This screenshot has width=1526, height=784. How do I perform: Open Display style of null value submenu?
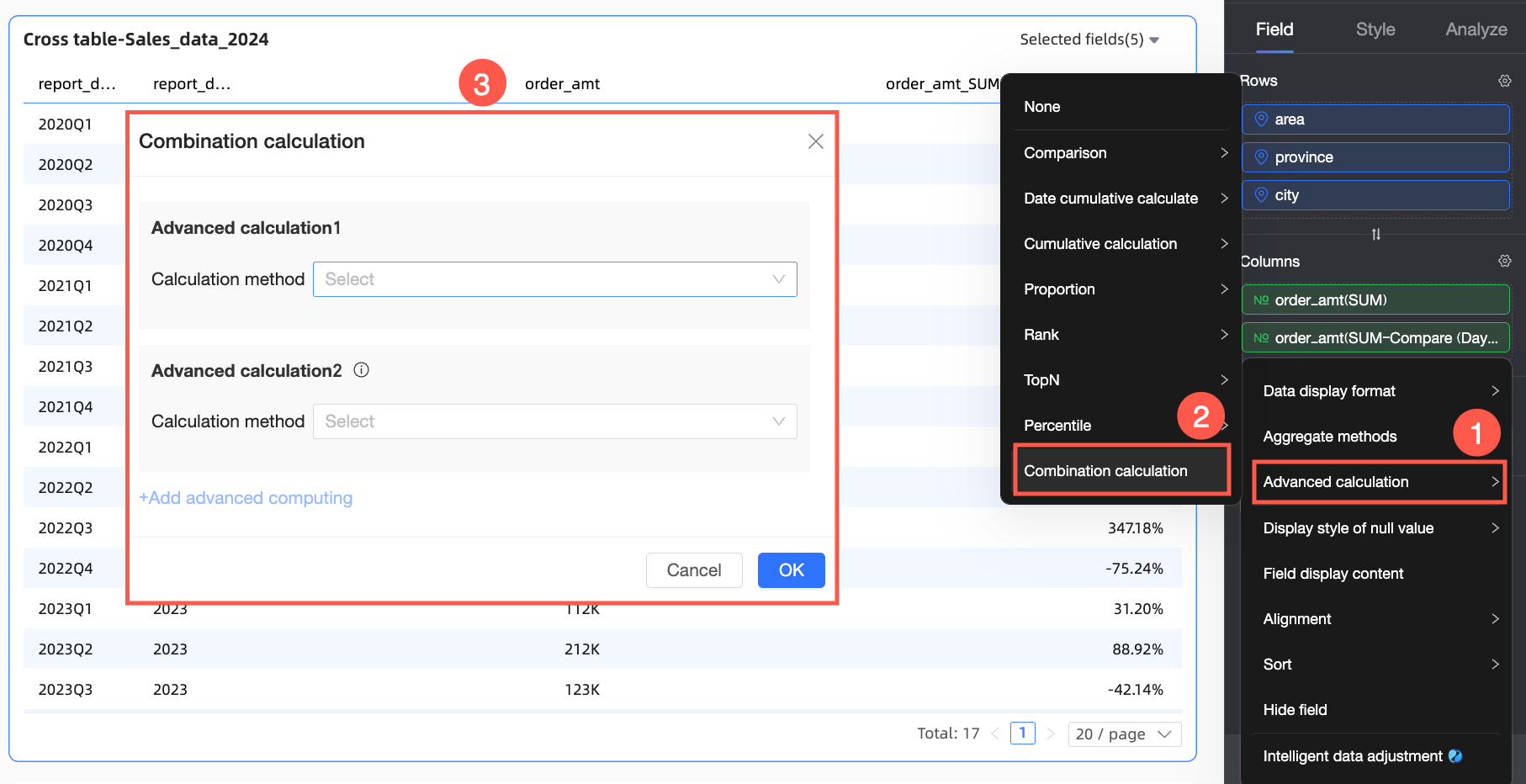(x=1380, y=528)
